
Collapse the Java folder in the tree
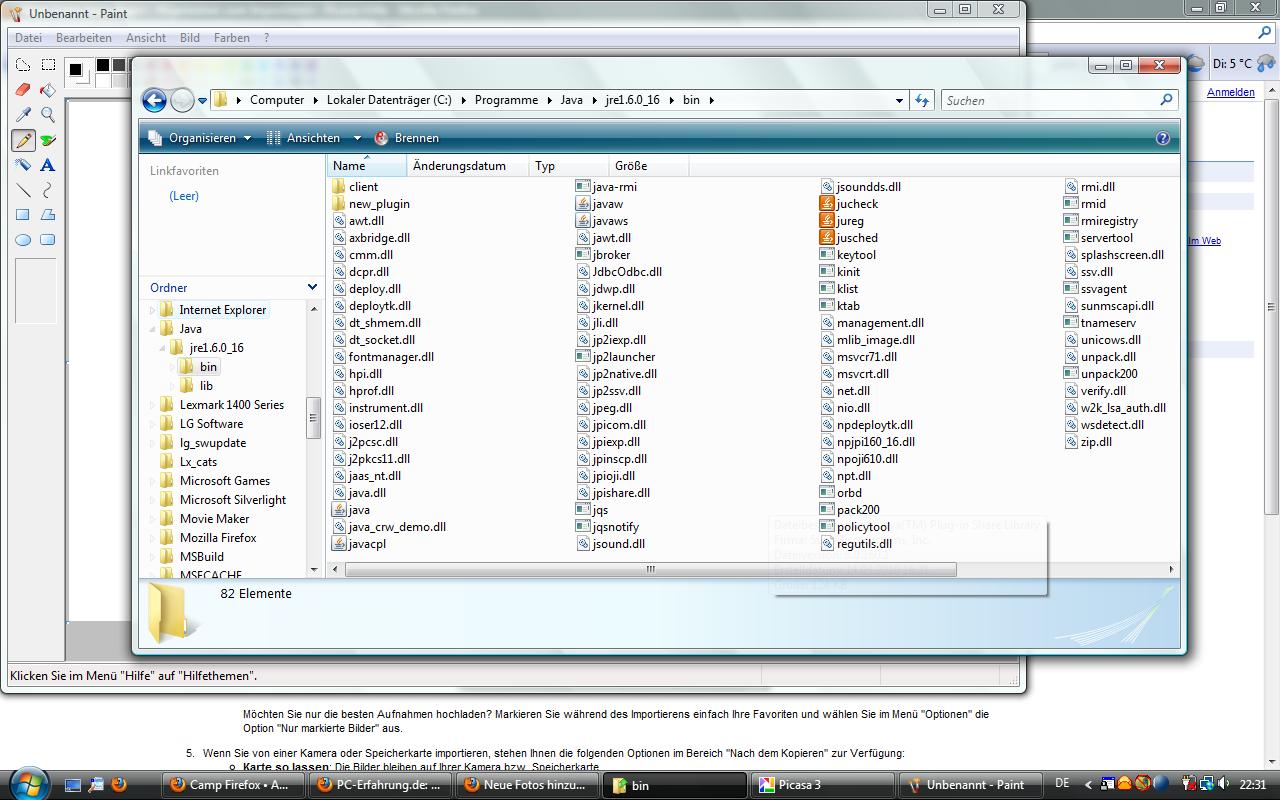tap(154, 329)
